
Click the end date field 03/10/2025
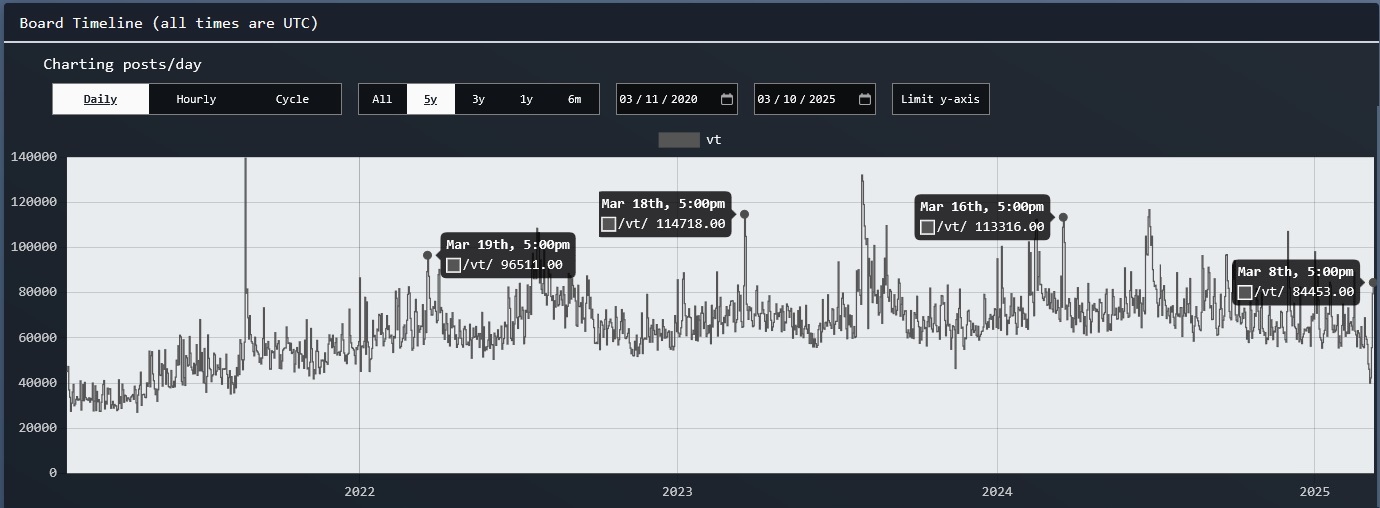(x=796, y=99)
